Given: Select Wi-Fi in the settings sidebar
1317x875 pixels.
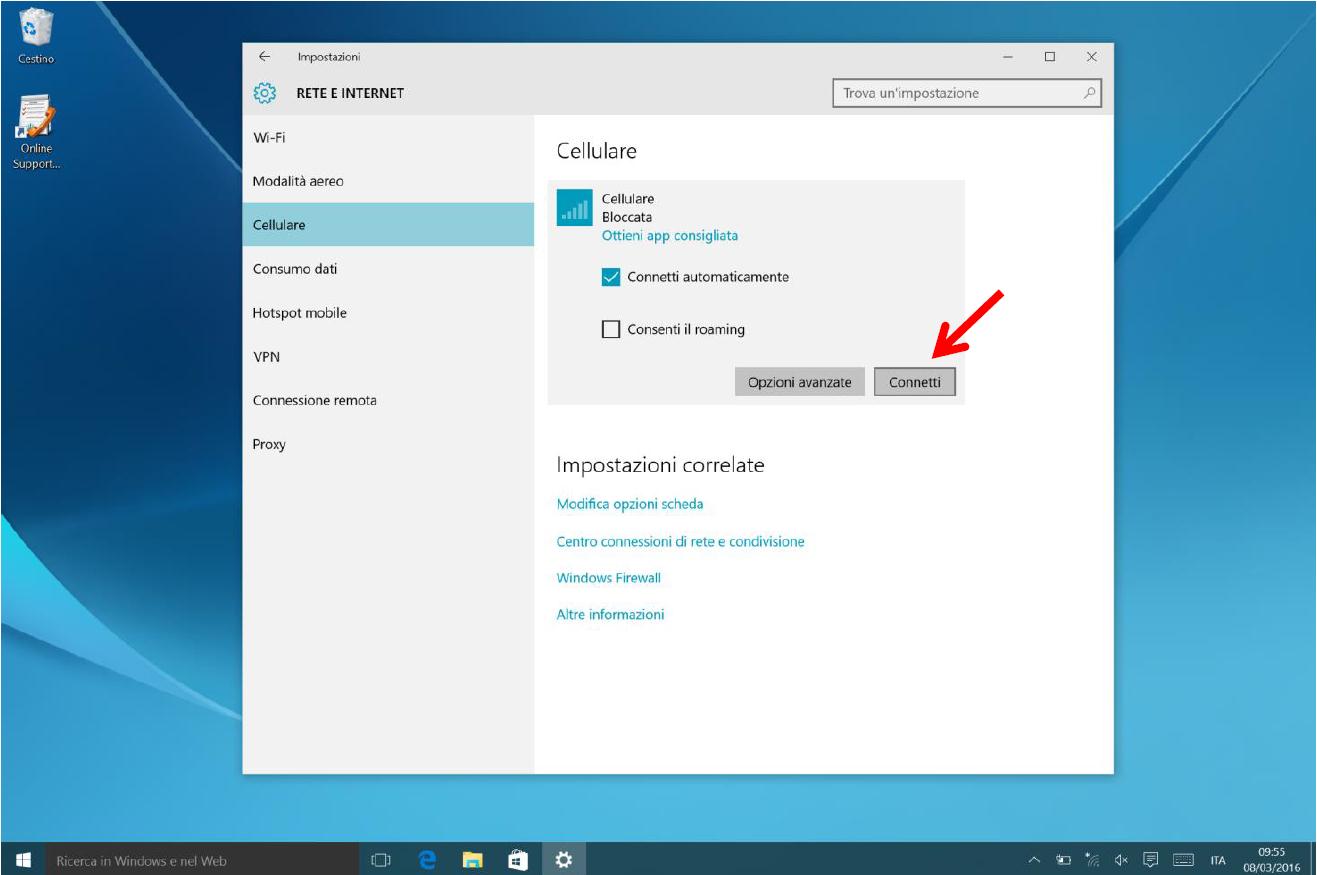Looking at the screenshot, I should tap(388, 137).
